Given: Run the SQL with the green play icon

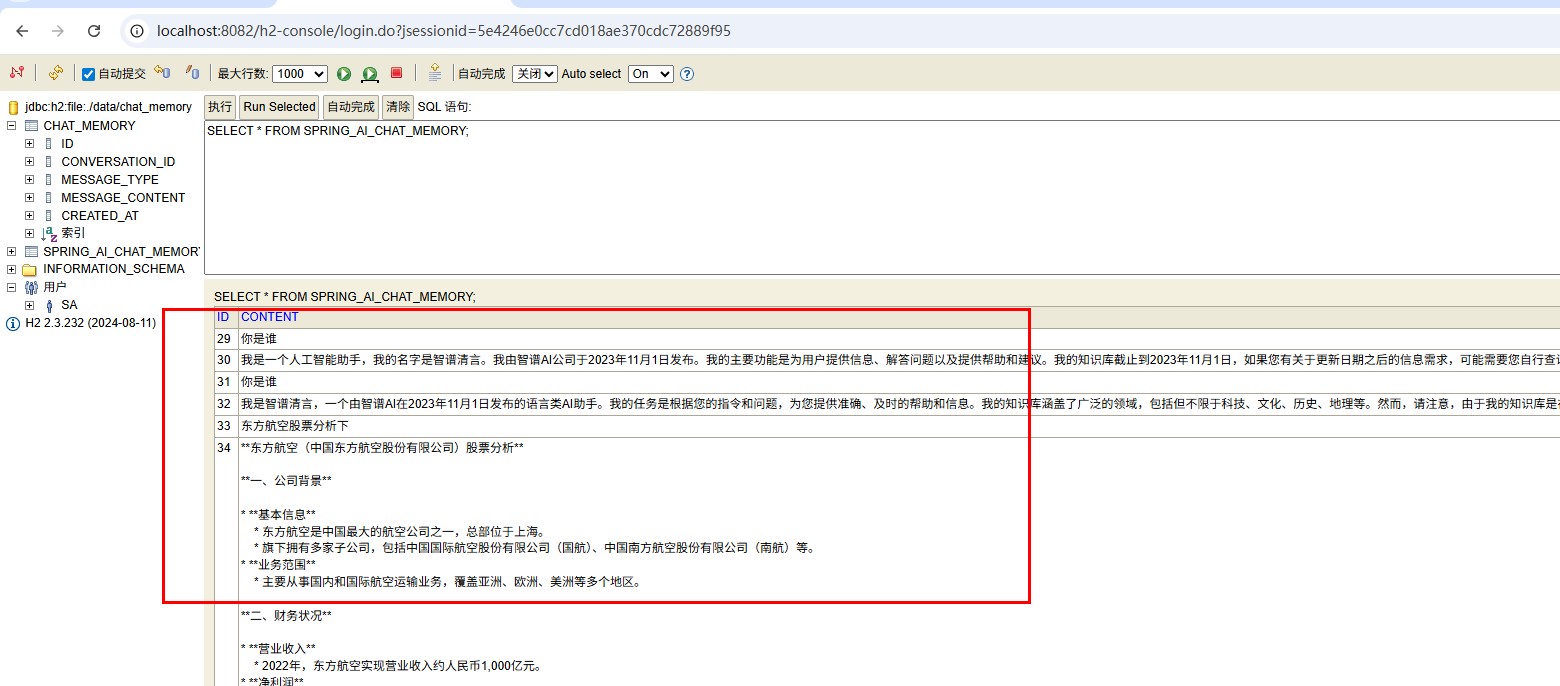Looking at the screenshot, I should click(x=344, y=74).
